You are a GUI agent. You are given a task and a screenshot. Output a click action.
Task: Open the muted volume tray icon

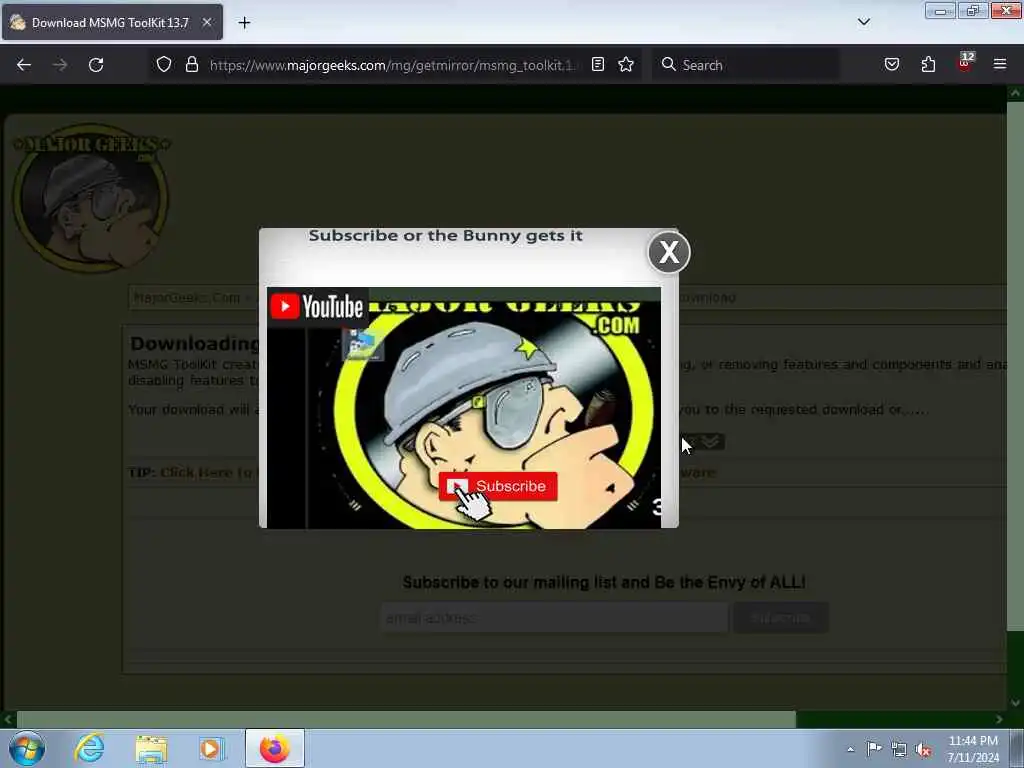pos(923,750)
